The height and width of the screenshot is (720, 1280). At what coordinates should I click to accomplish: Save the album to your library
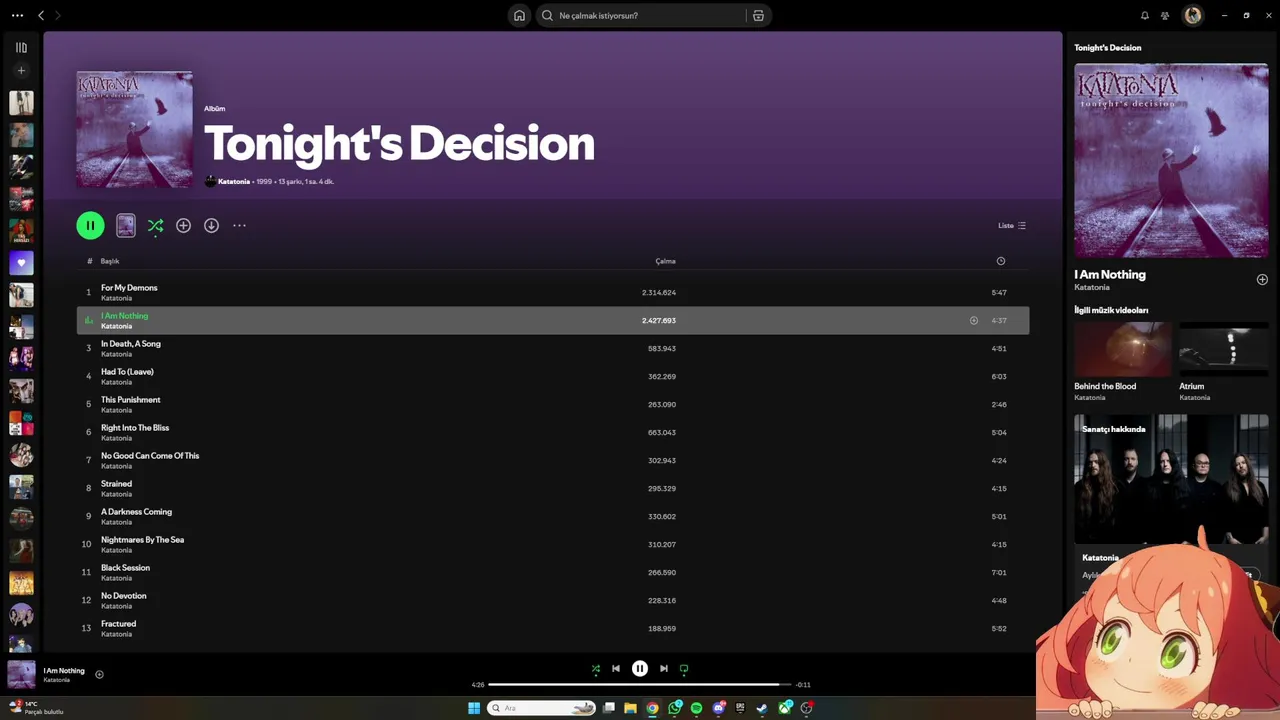(x=183, y=225)
